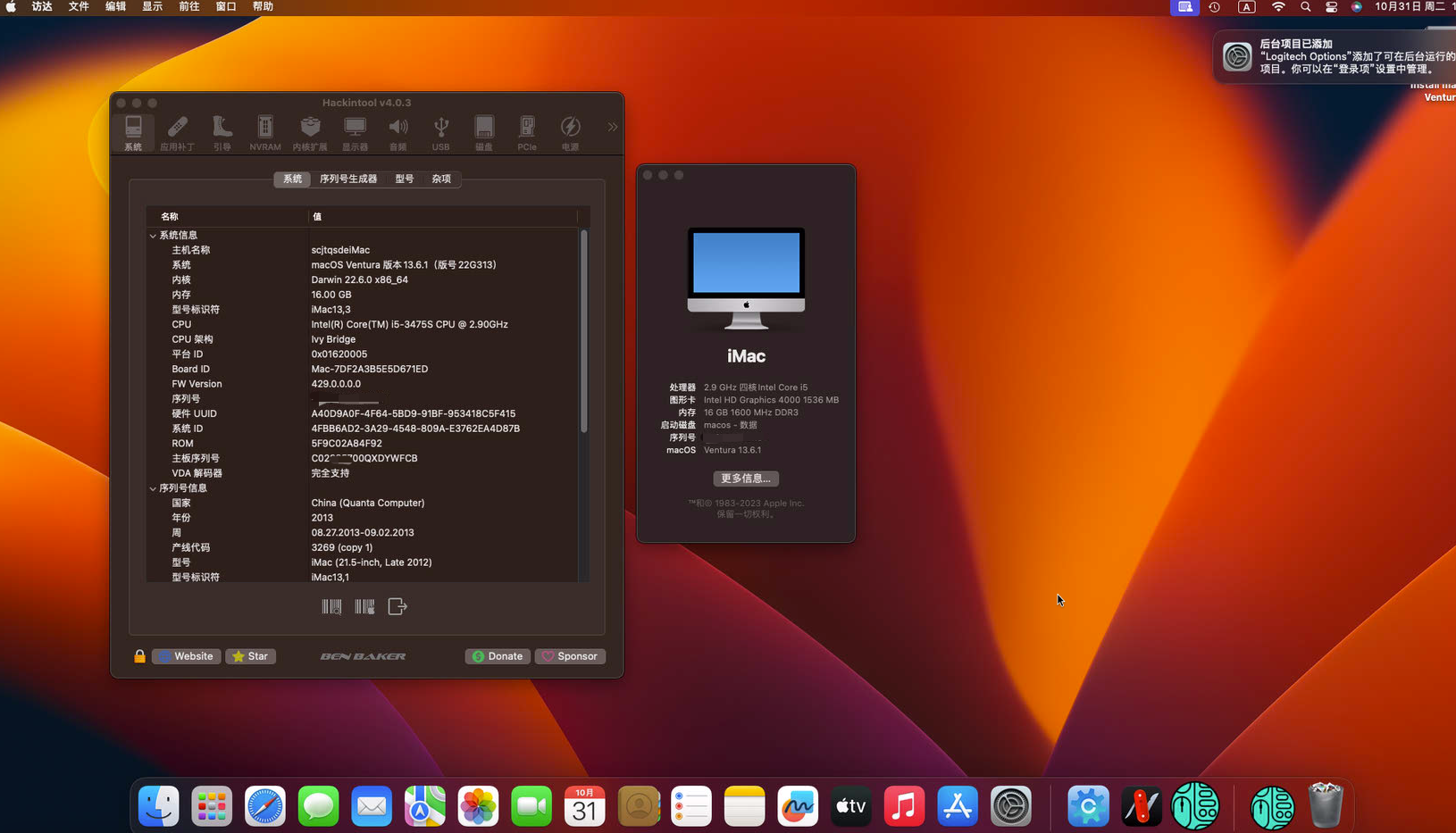1456x833 pixels.
Task: Click the Wi-Fi icon in the menu bar
Action: (1278, 6)
